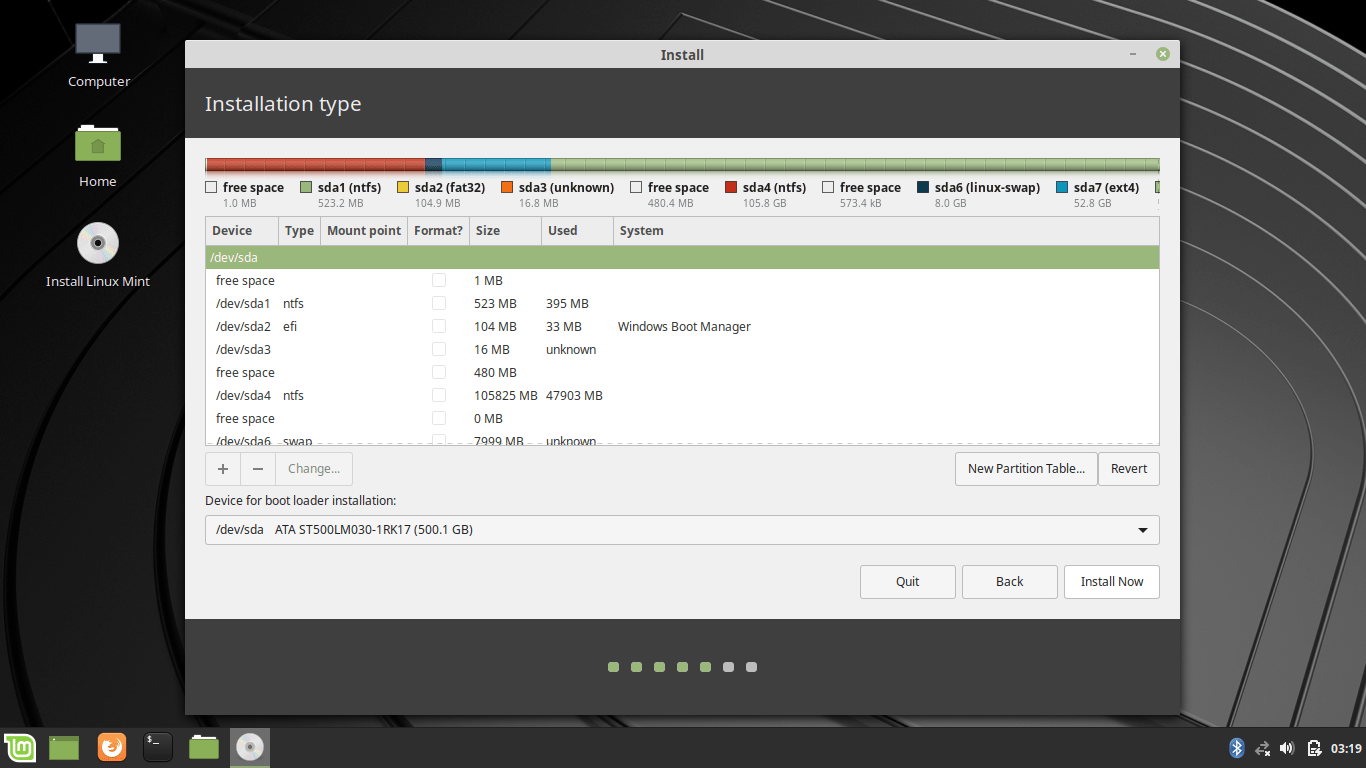
Task: Click the 395 MB used value
Action: (567, 303)
